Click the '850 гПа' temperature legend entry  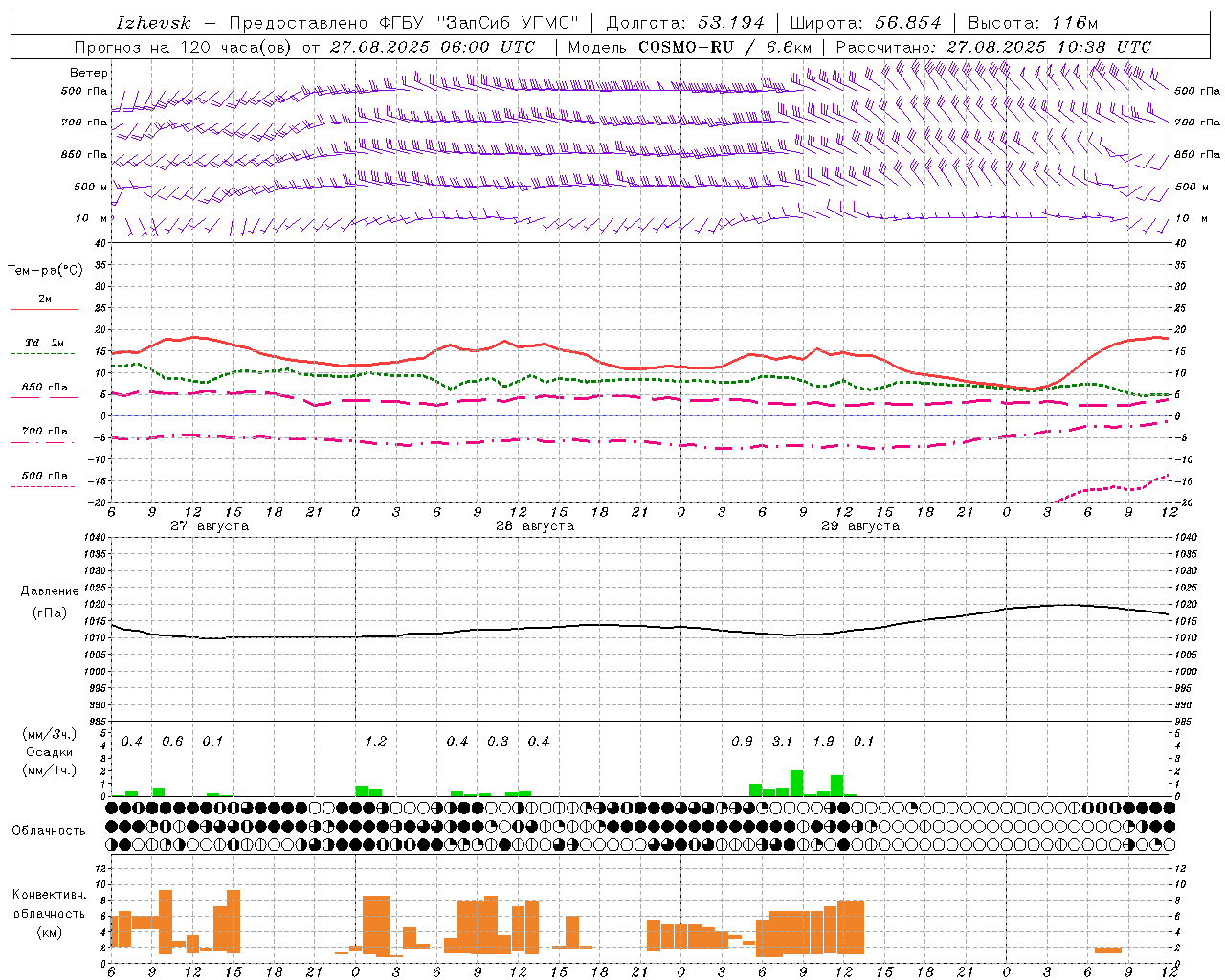click(x=45, y=388)
